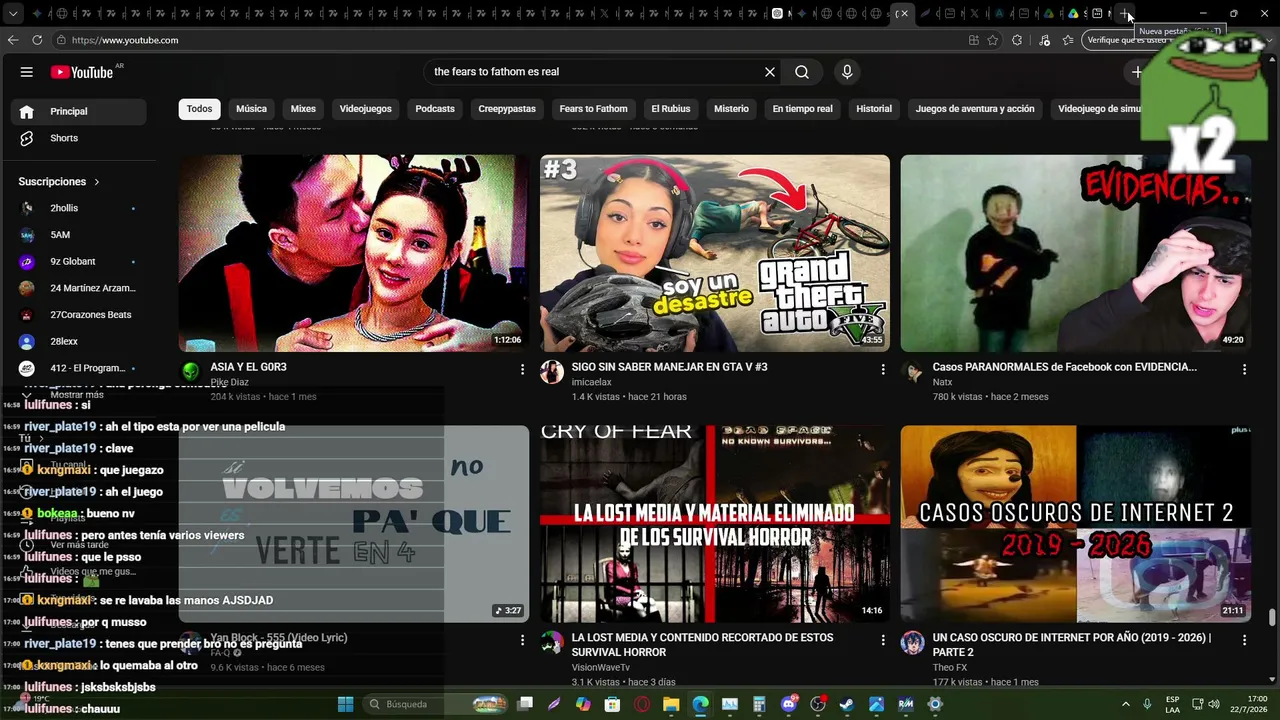Open options for LA LOST MEDIA video
Image resolution: width=1280 pixels, height=720 pixels.
tap(883, 640)
